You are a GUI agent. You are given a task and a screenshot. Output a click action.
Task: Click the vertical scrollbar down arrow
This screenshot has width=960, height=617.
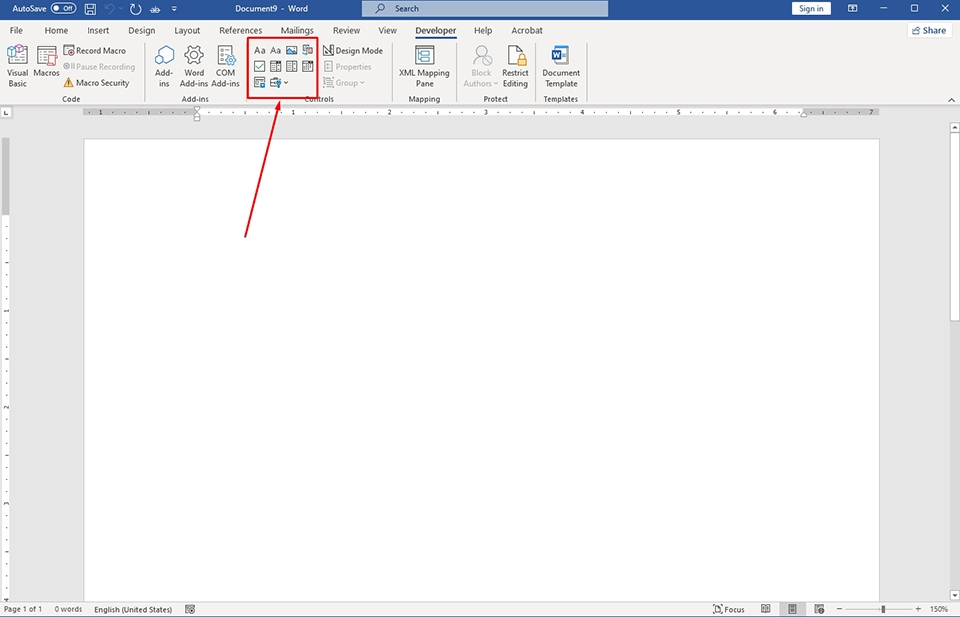(954, 595)
